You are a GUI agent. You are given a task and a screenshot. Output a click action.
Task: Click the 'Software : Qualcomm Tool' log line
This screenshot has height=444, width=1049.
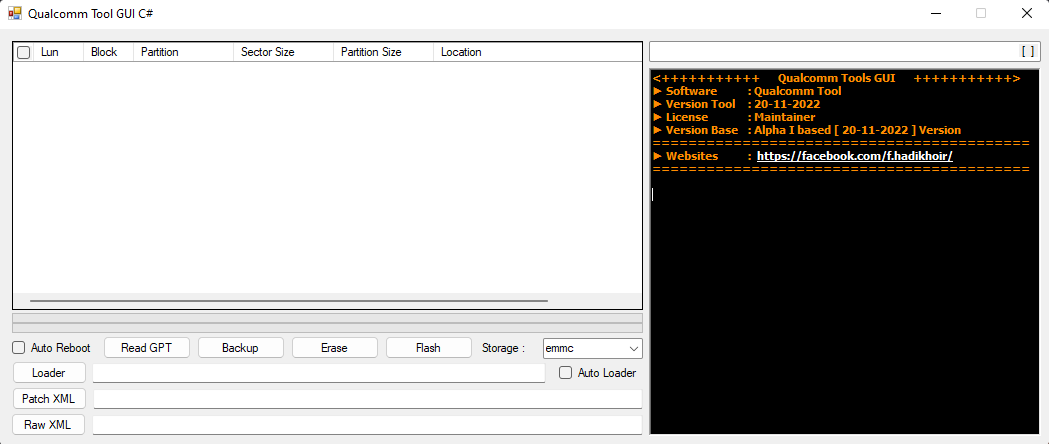(x=747, y=91)
